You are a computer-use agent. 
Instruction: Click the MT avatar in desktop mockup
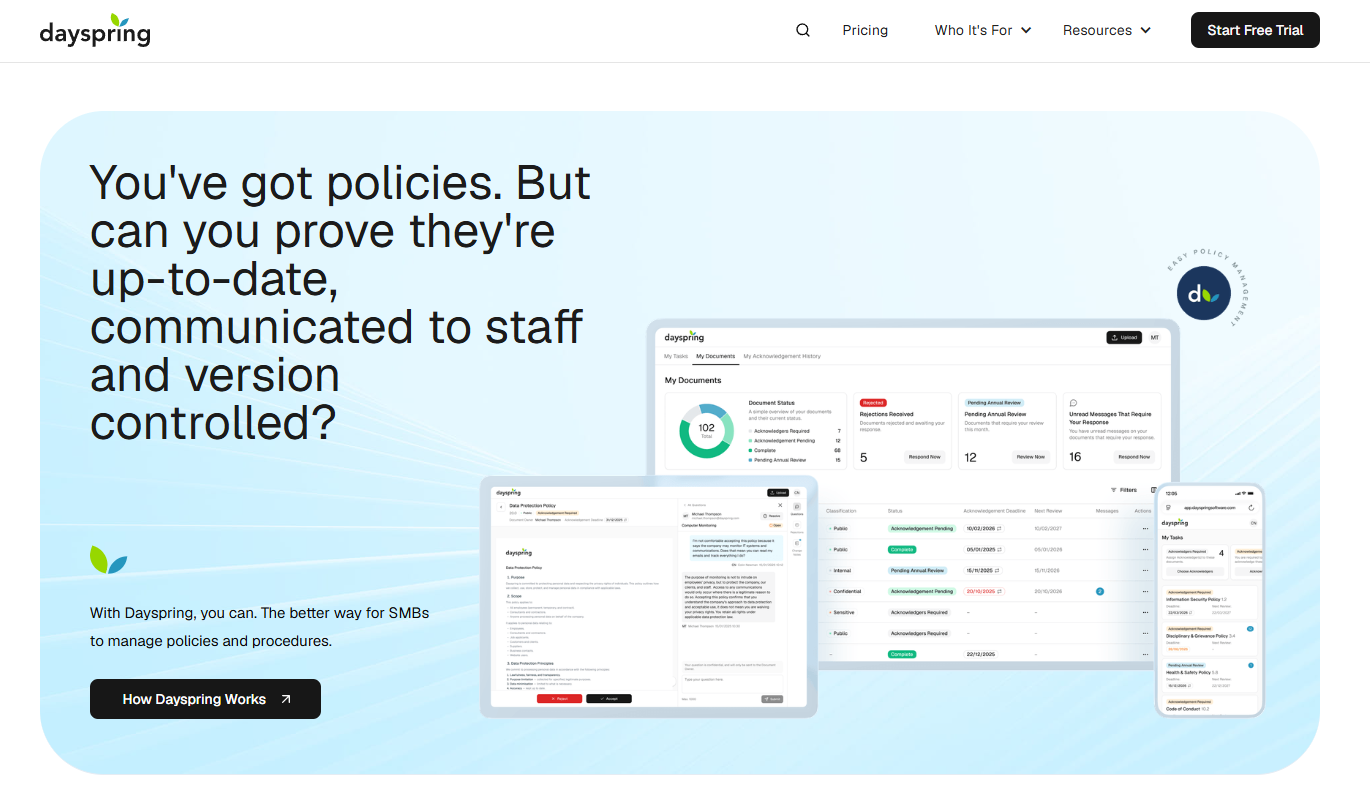tap(1154, 337)
